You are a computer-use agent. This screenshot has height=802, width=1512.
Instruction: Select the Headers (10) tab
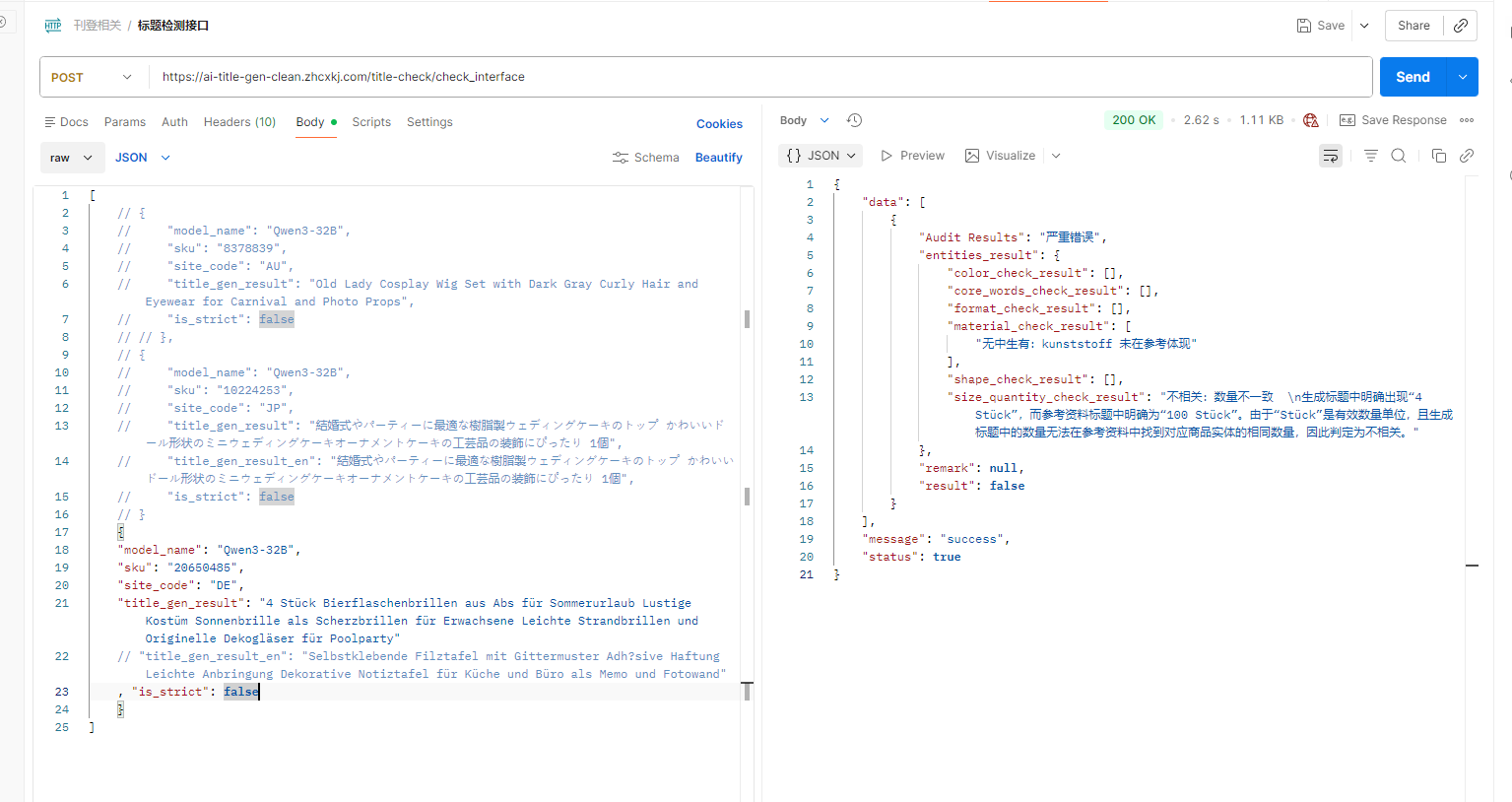coord(239,122)
